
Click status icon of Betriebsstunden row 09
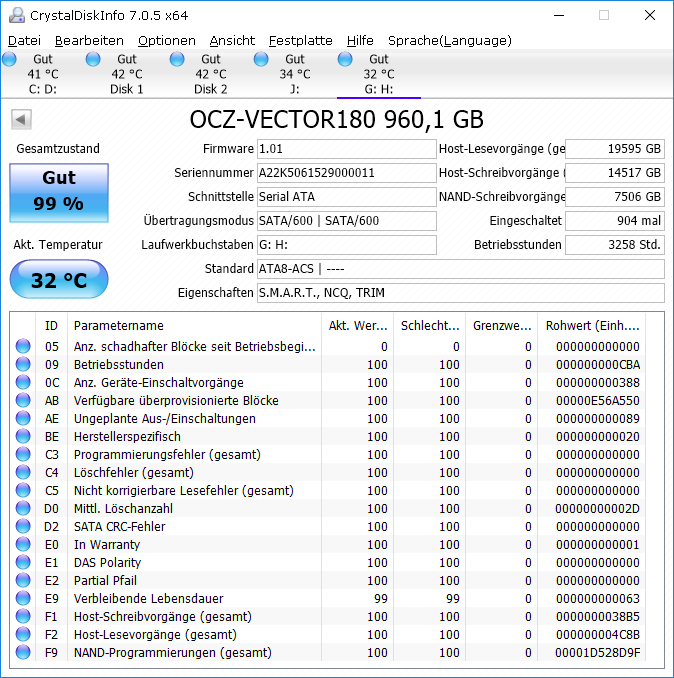click(23, 365)
